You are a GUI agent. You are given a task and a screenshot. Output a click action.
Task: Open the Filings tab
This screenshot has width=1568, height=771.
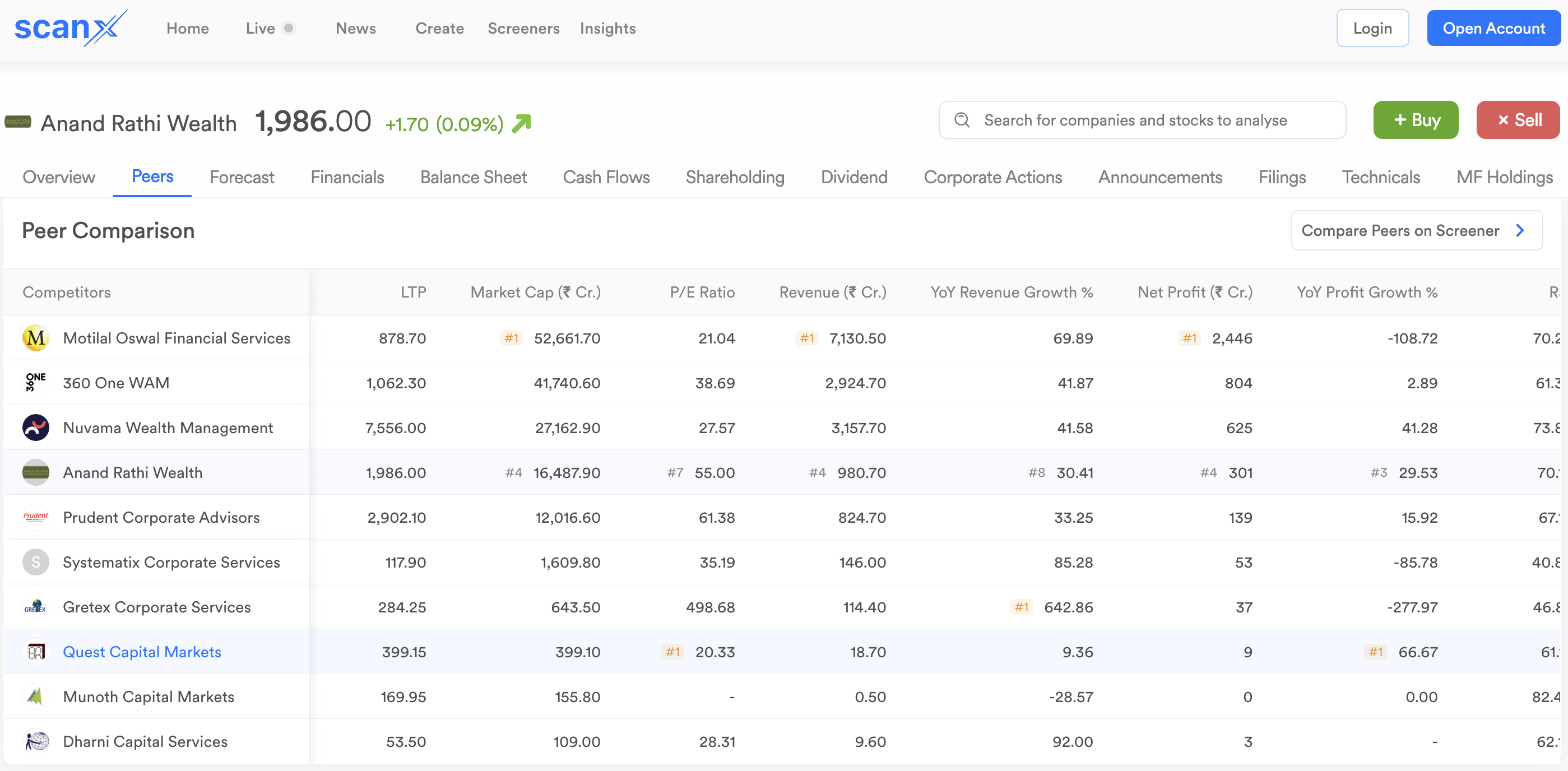pyautogui.click(x=1282, y=177)
